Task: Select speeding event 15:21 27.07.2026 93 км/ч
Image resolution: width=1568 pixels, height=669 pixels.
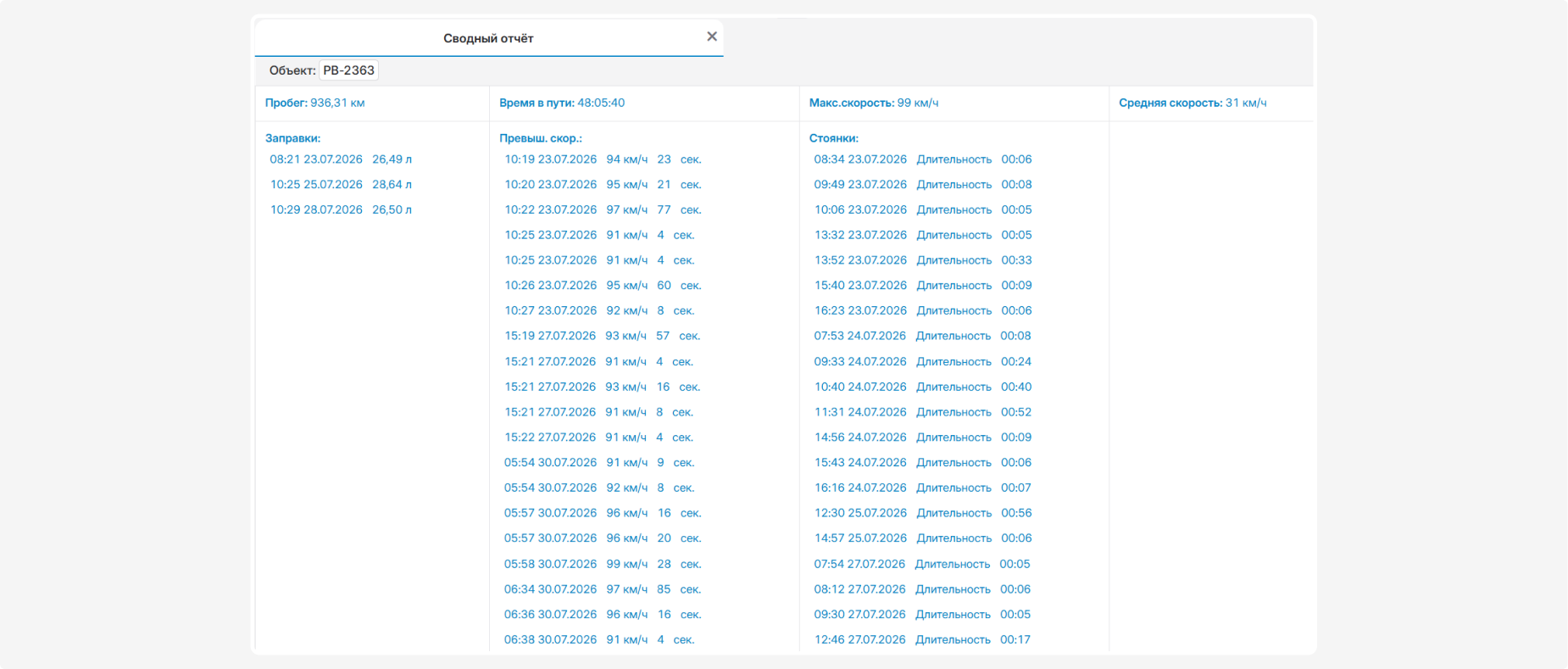Action: pos(602,387)
